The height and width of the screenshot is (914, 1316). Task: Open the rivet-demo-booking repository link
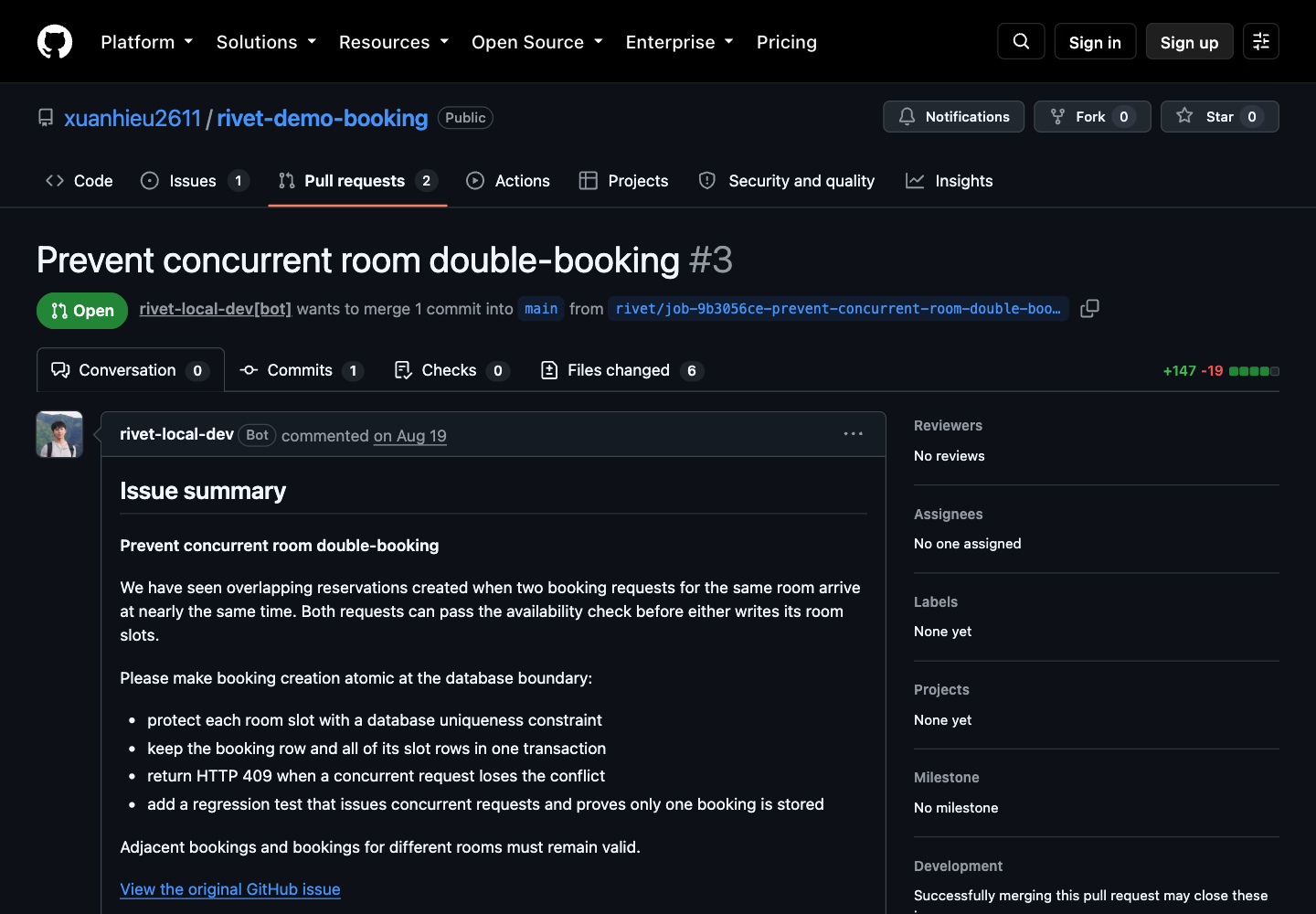point(322,118)
